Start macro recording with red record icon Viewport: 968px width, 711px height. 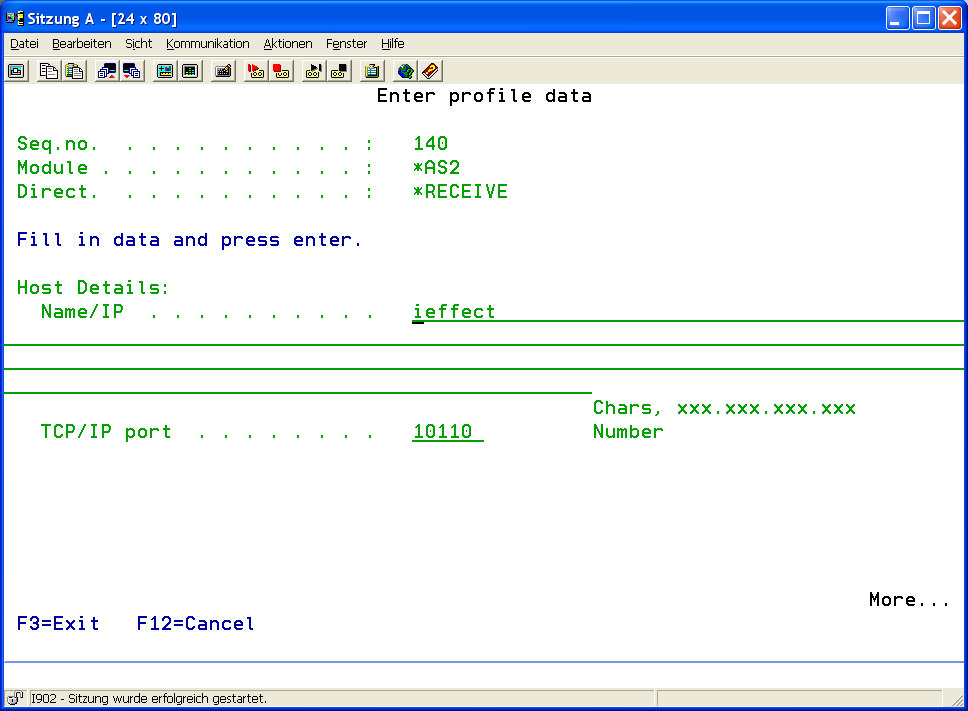point(256,71)
